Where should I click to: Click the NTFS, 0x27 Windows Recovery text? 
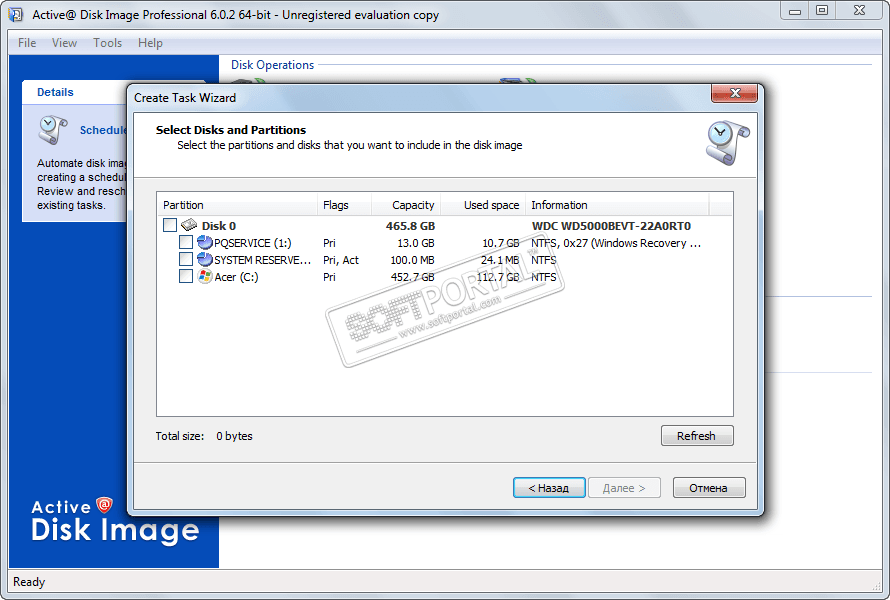[x=616, y=243]
